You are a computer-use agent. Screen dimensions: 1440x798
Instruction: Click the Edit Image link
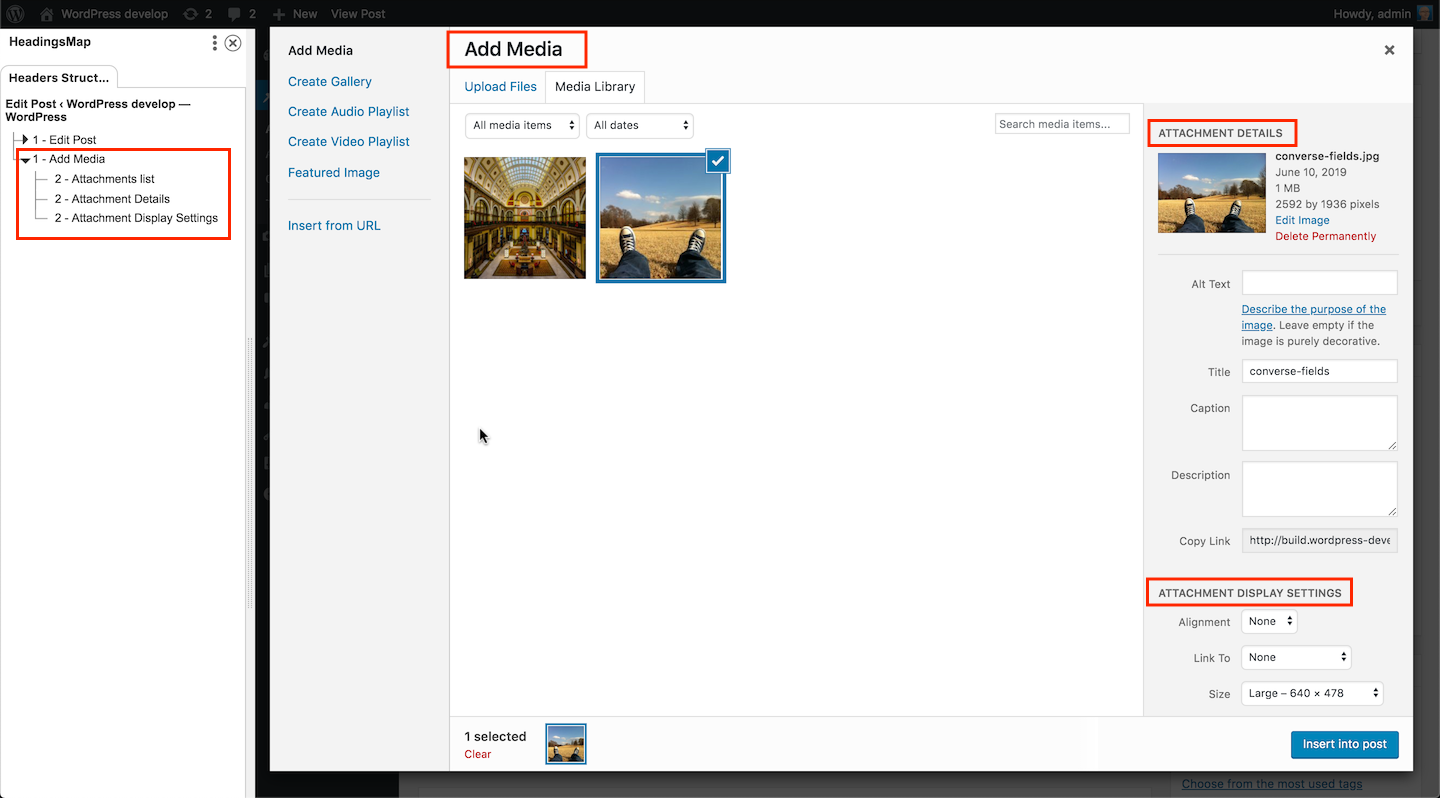(1302, 220)
